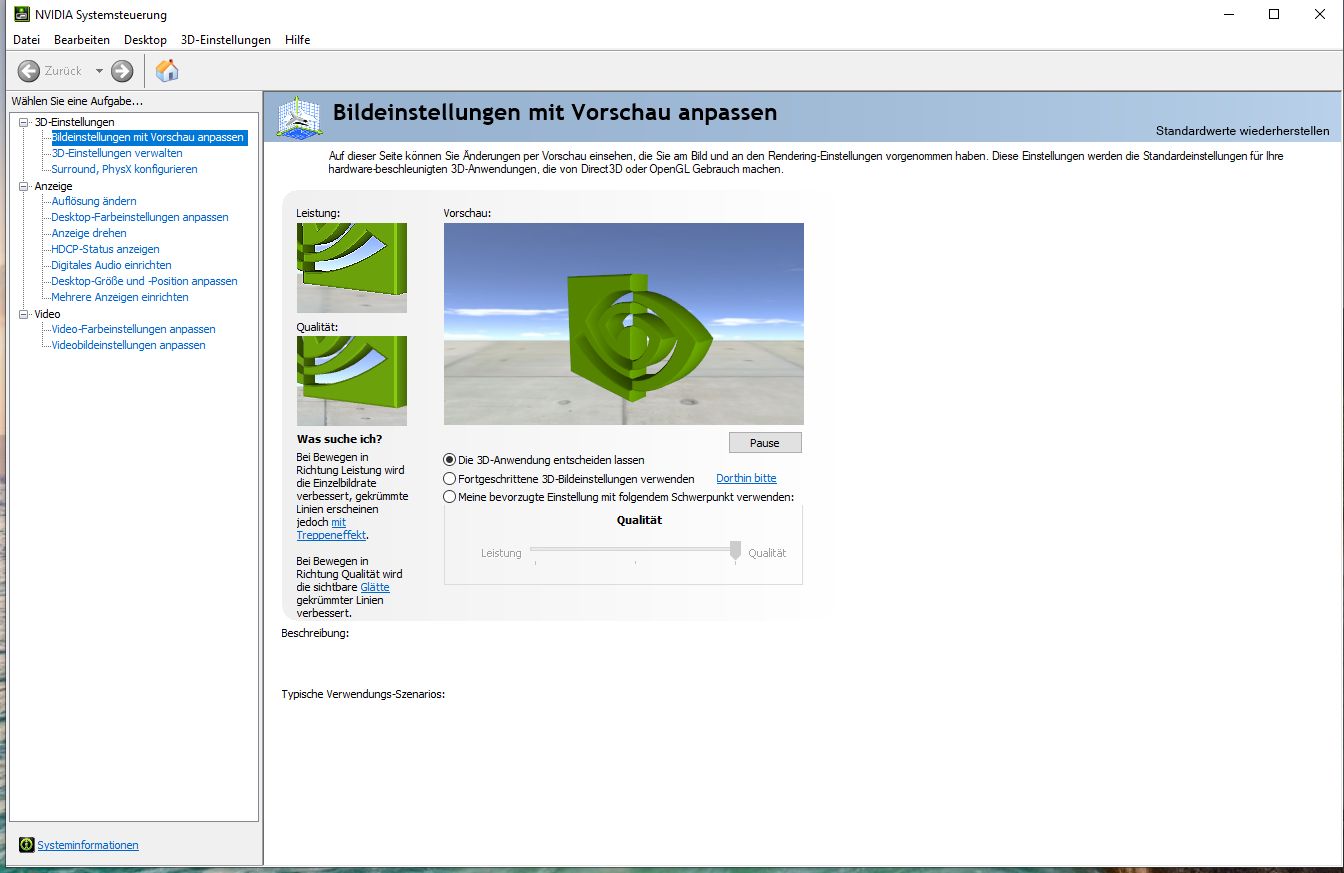Collapse the 3D-Einstellungen tree node
Image resolution: width=1344 pixels, height=873 pixels.
[x=24, y=122]
